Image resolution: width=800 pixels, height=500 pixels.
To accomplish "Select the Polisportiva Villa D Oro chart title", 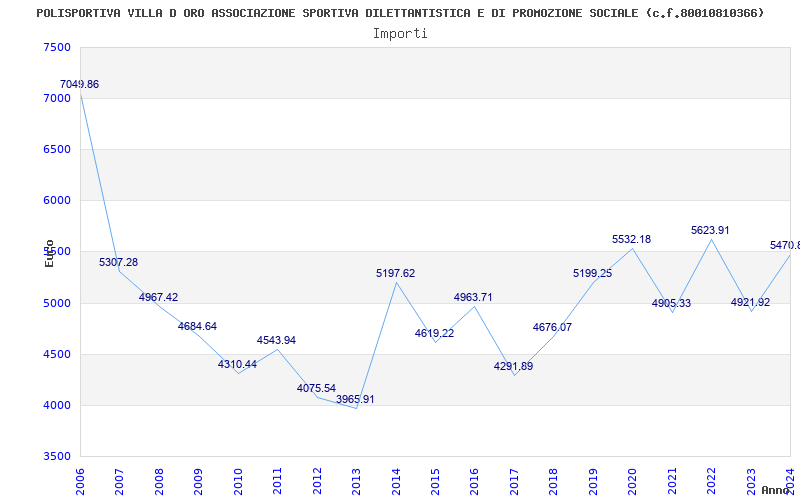I will (400, 13).
